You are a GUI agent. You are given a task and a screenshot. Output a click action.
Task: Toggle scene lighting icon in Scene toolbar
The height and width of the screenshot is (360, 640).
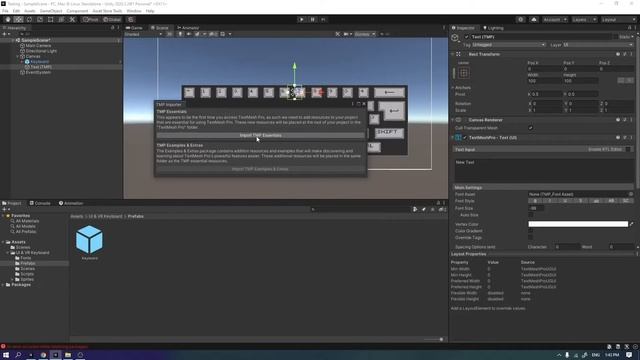point(180,34)
